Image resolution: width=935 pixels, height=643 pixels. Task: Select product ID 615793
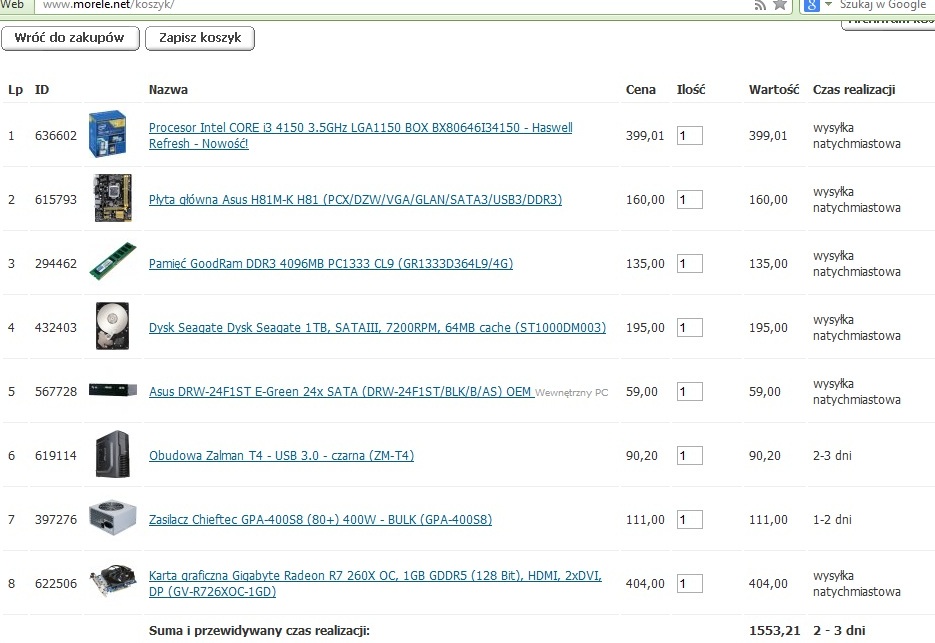click(55, 199)
